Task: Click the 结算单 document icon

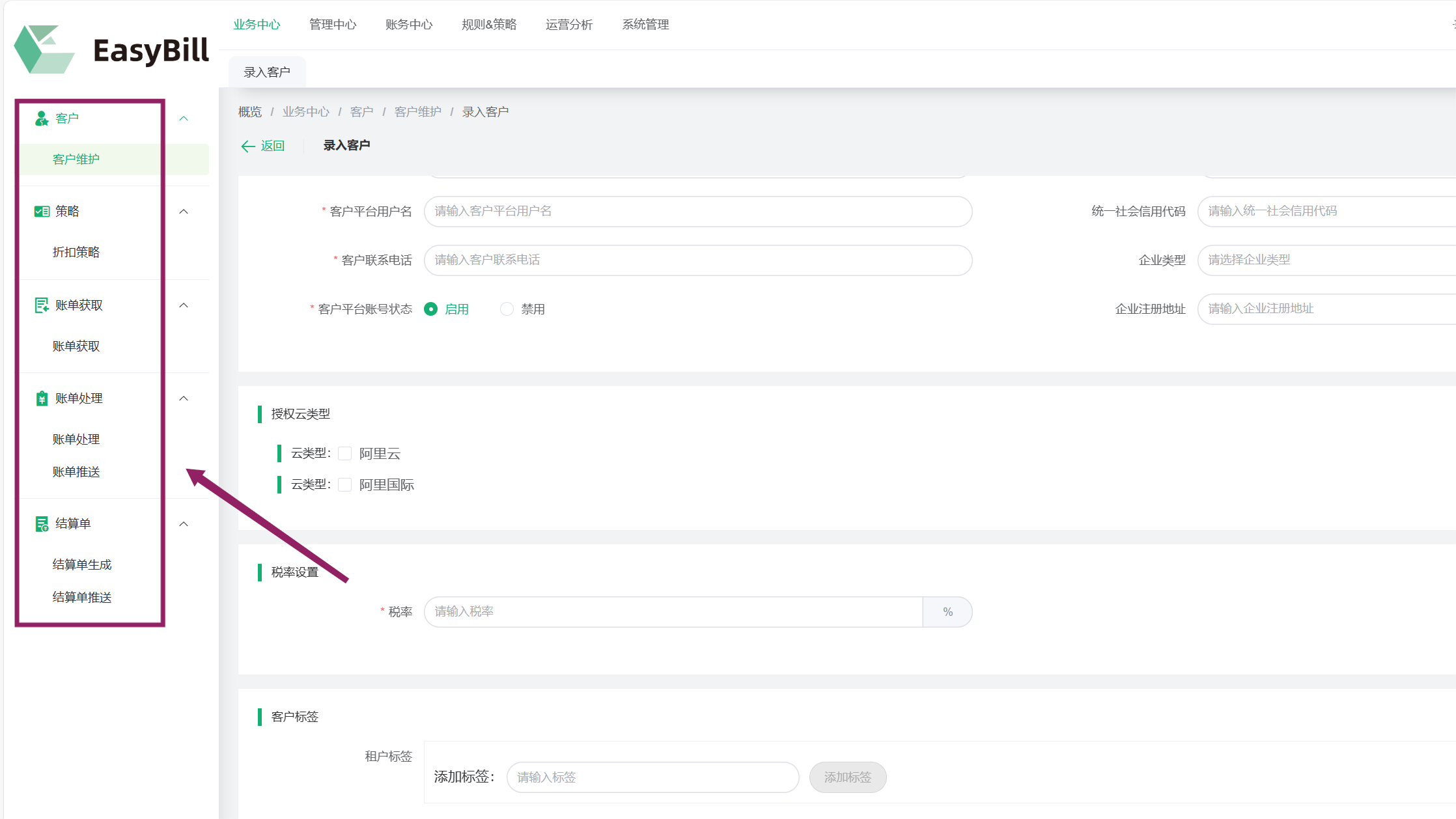Action: pyautogui.click(x=42, y=524)
